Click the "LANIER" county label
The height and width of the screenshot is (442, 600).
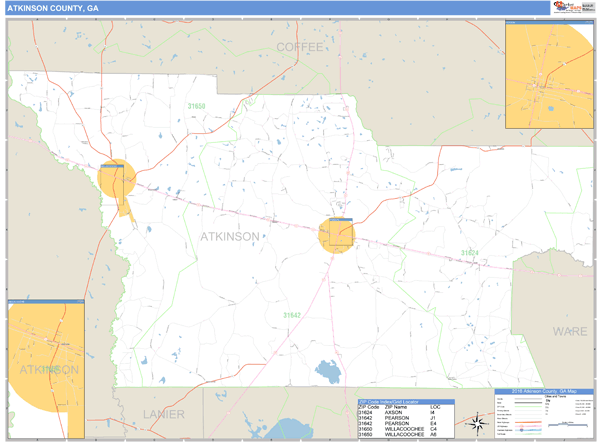click(x=164, y=414)
